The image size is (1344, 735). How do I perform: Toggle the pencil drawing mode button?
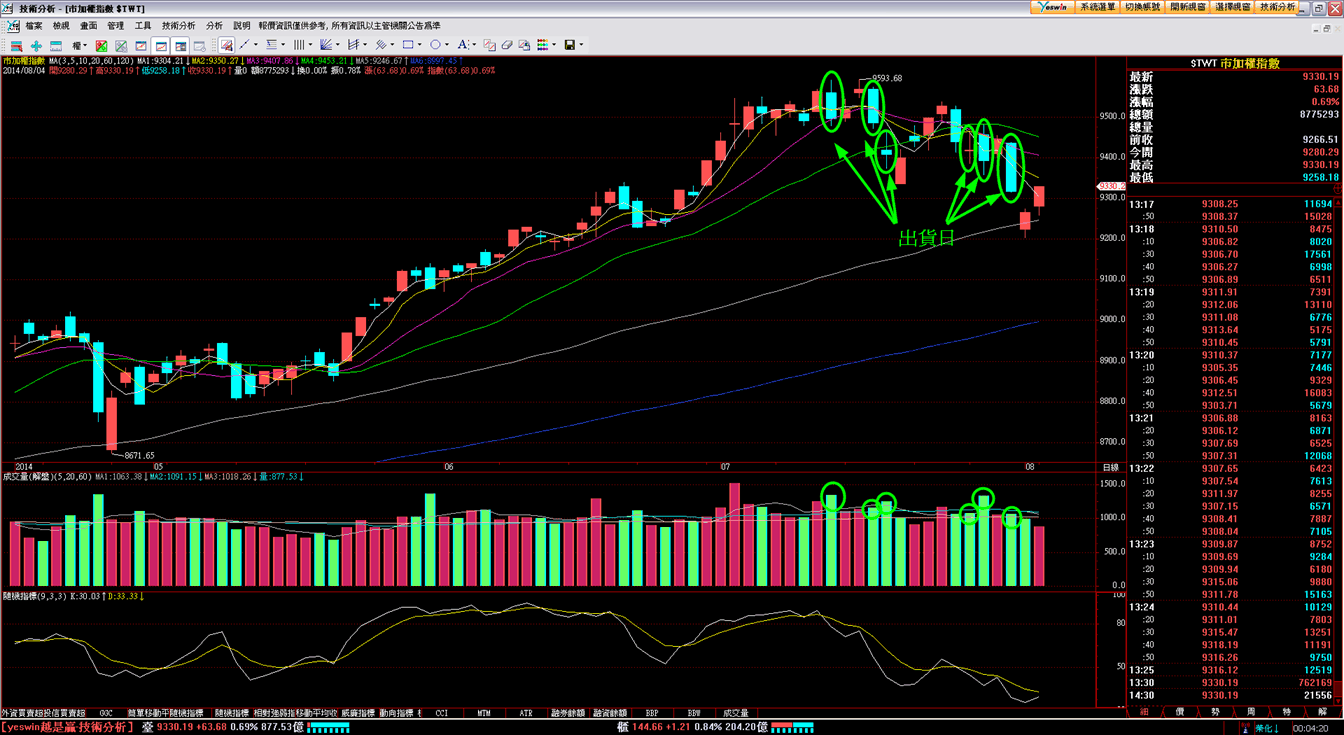[x=226, y=45]
